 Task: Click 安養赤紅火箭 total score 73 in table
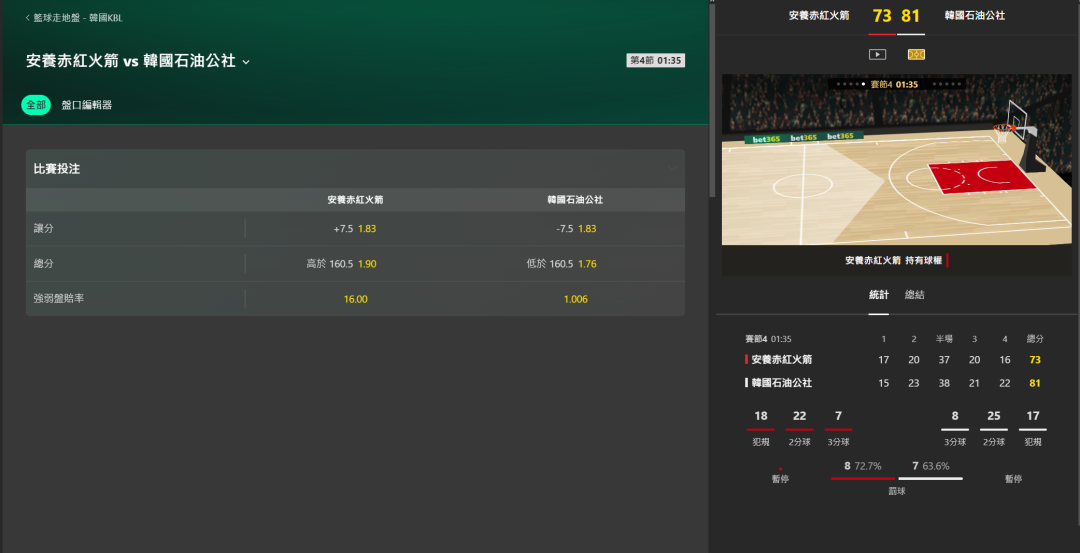(1035, 359)
